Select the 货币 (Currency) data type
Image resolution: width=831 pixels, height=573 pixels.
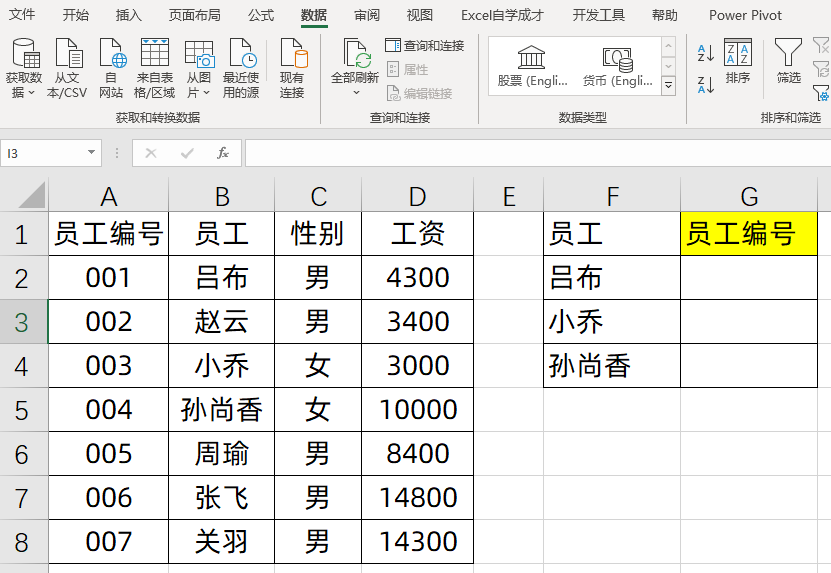617,66
